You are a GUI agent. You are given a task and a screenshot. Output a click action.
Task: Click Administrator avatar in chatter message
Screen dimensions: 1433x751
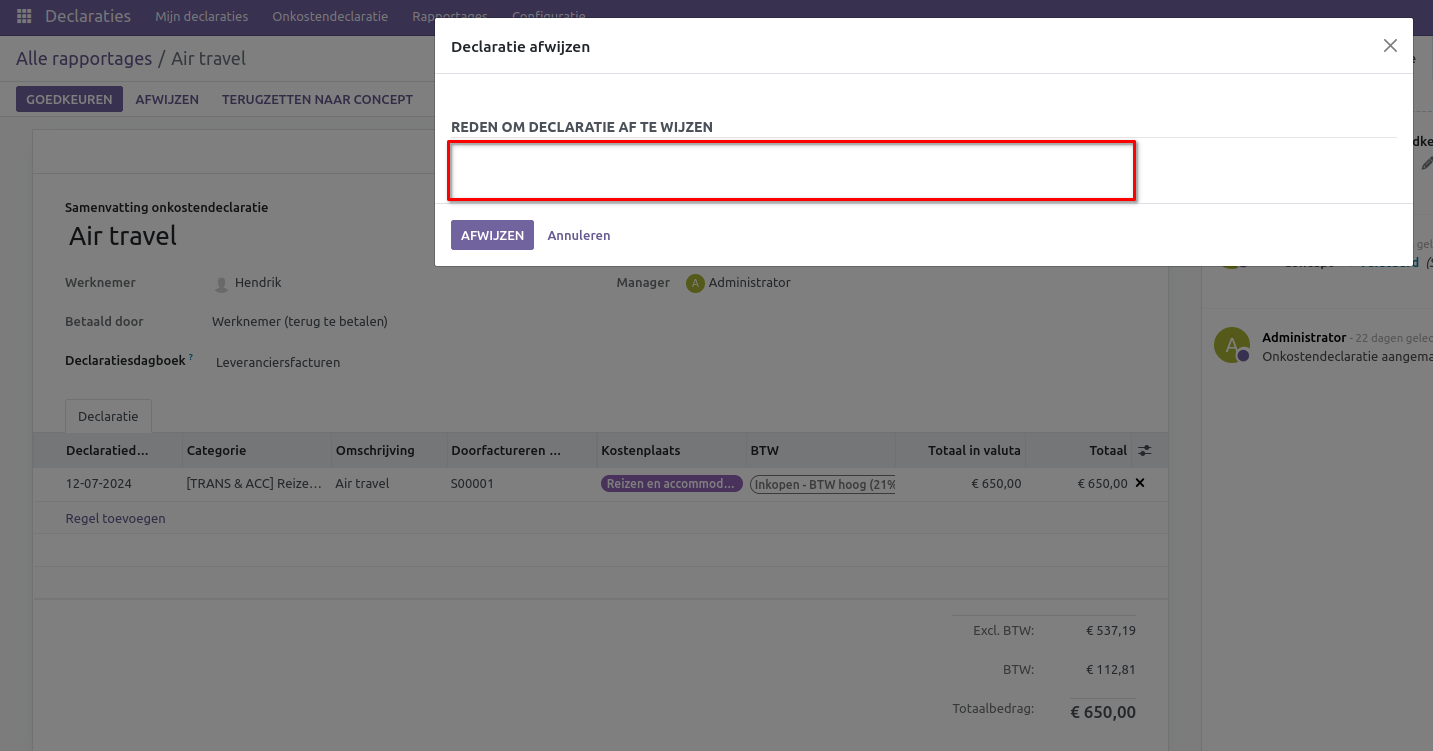1231,345
